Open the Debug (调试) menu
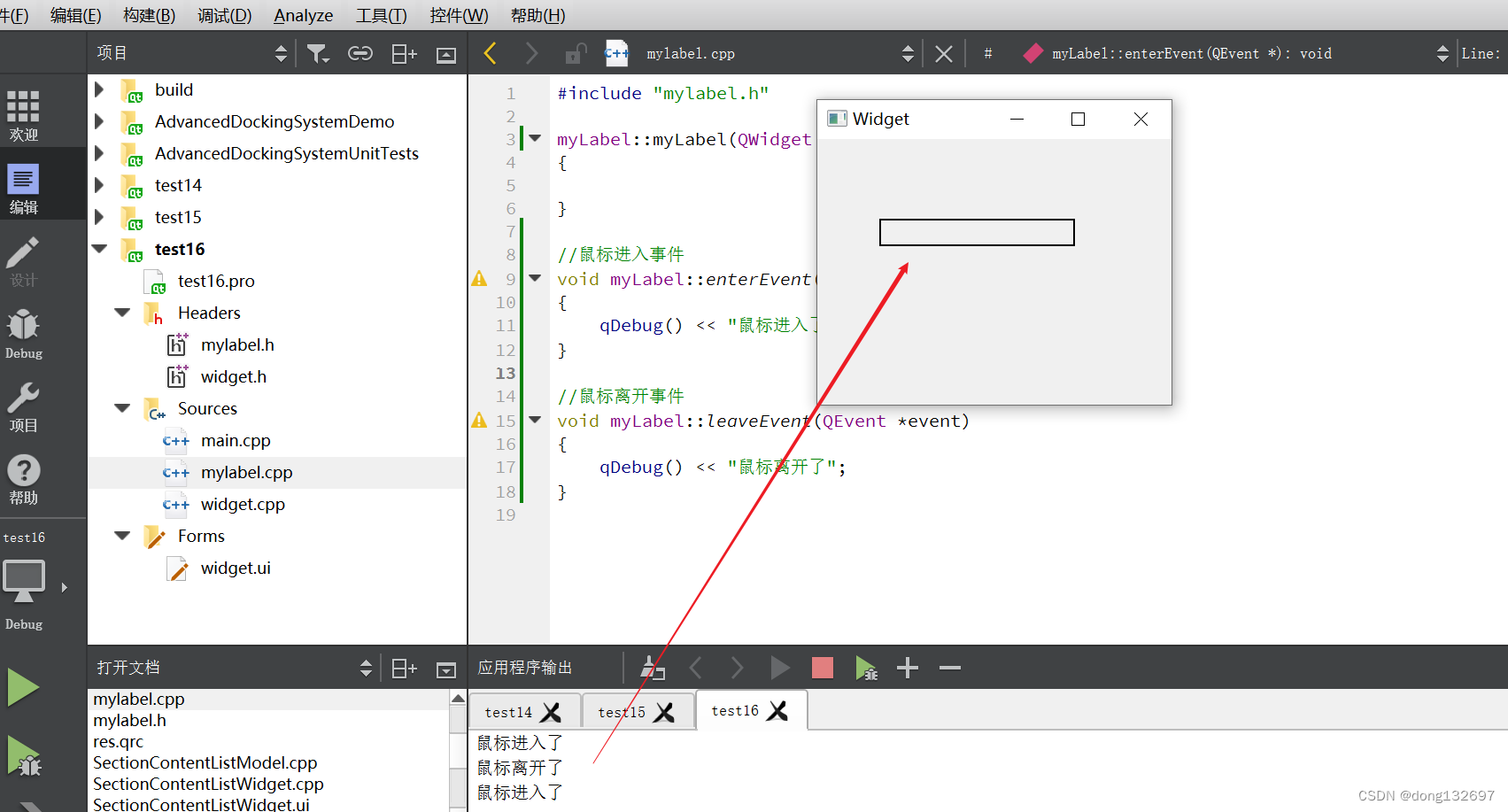The image size is (1508, 812). [224, 15]
